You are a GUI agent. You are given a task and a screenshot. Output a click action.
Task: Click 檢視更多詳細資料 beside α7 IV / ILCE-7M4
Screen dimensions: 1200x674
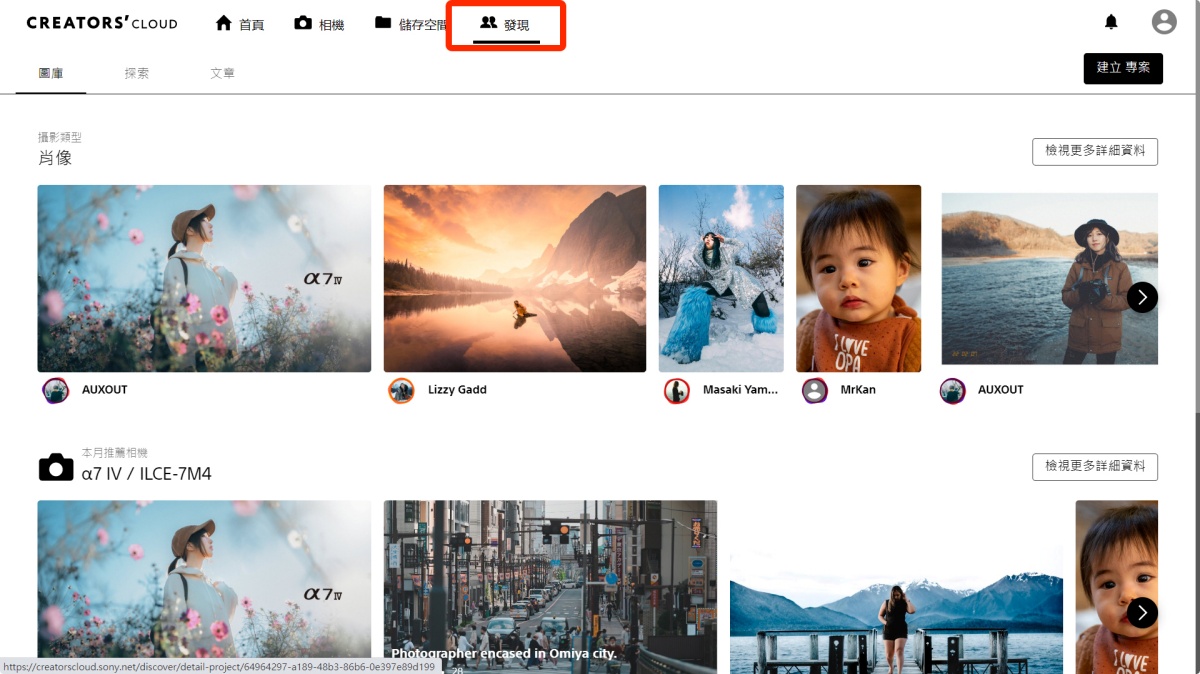[1095, 466]
